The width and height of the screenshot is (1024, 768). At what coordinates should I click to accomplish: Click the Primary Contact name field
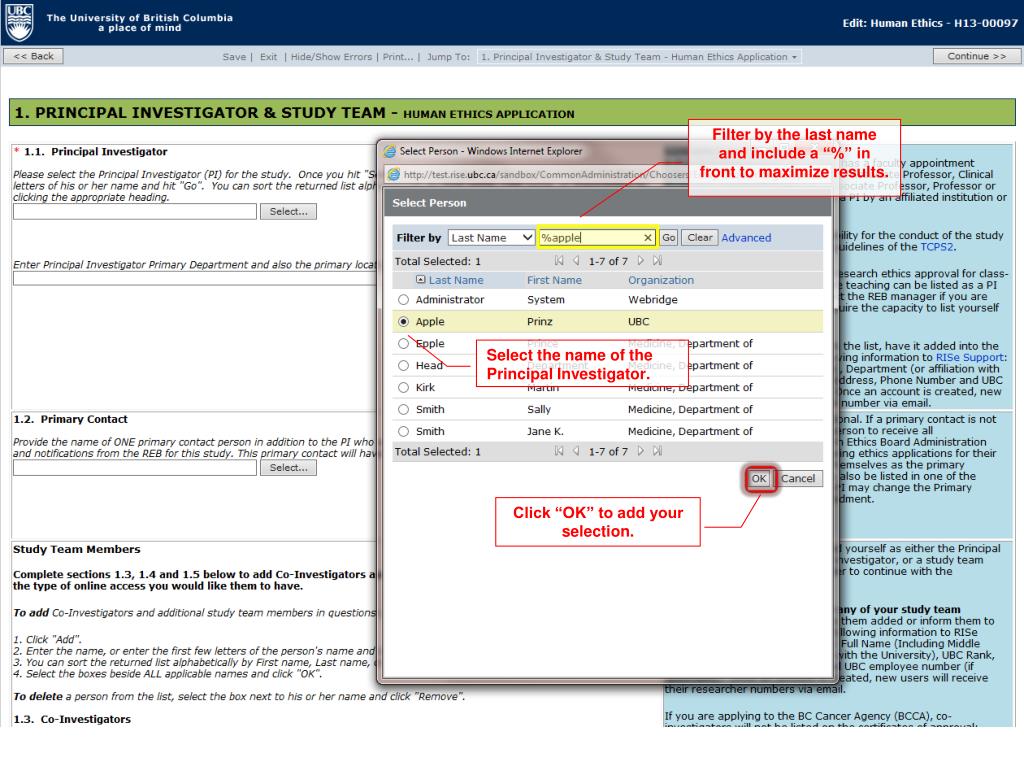[135, 468]
